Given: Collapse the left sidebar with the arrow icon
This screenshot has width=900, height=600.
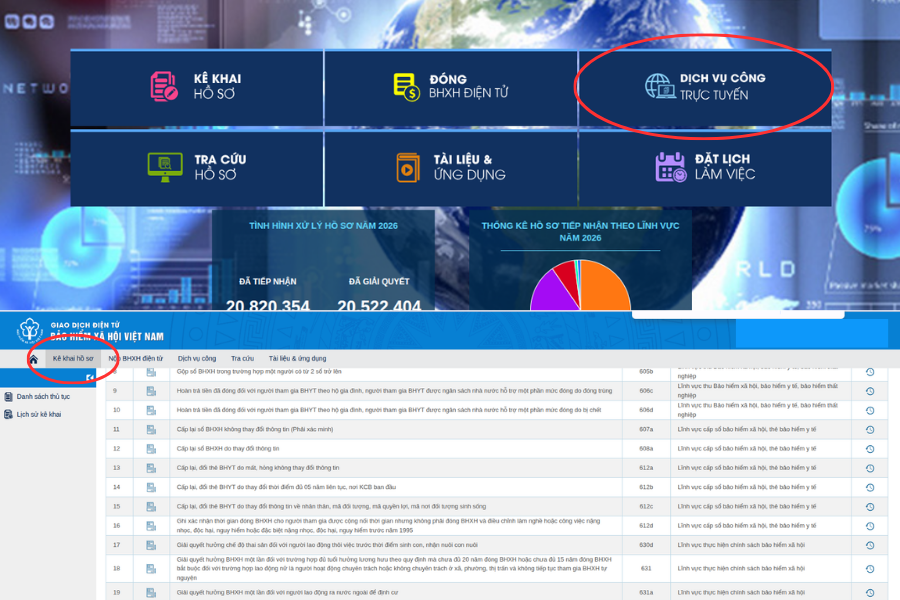Looking at the screenshot, I should point(90,377).
